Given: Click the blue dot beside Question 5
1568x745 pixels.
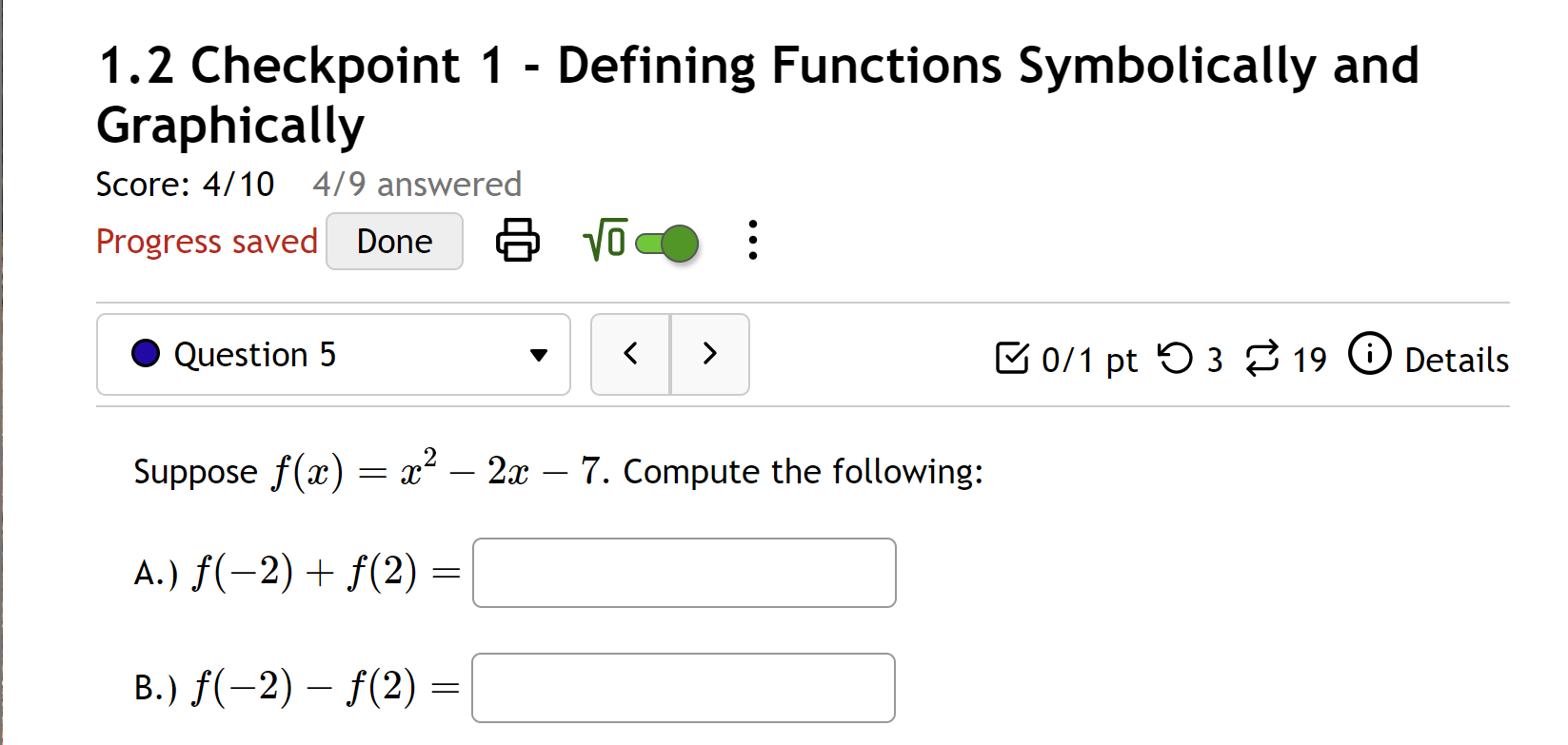Looking at the screenshot, I should 145,354.
